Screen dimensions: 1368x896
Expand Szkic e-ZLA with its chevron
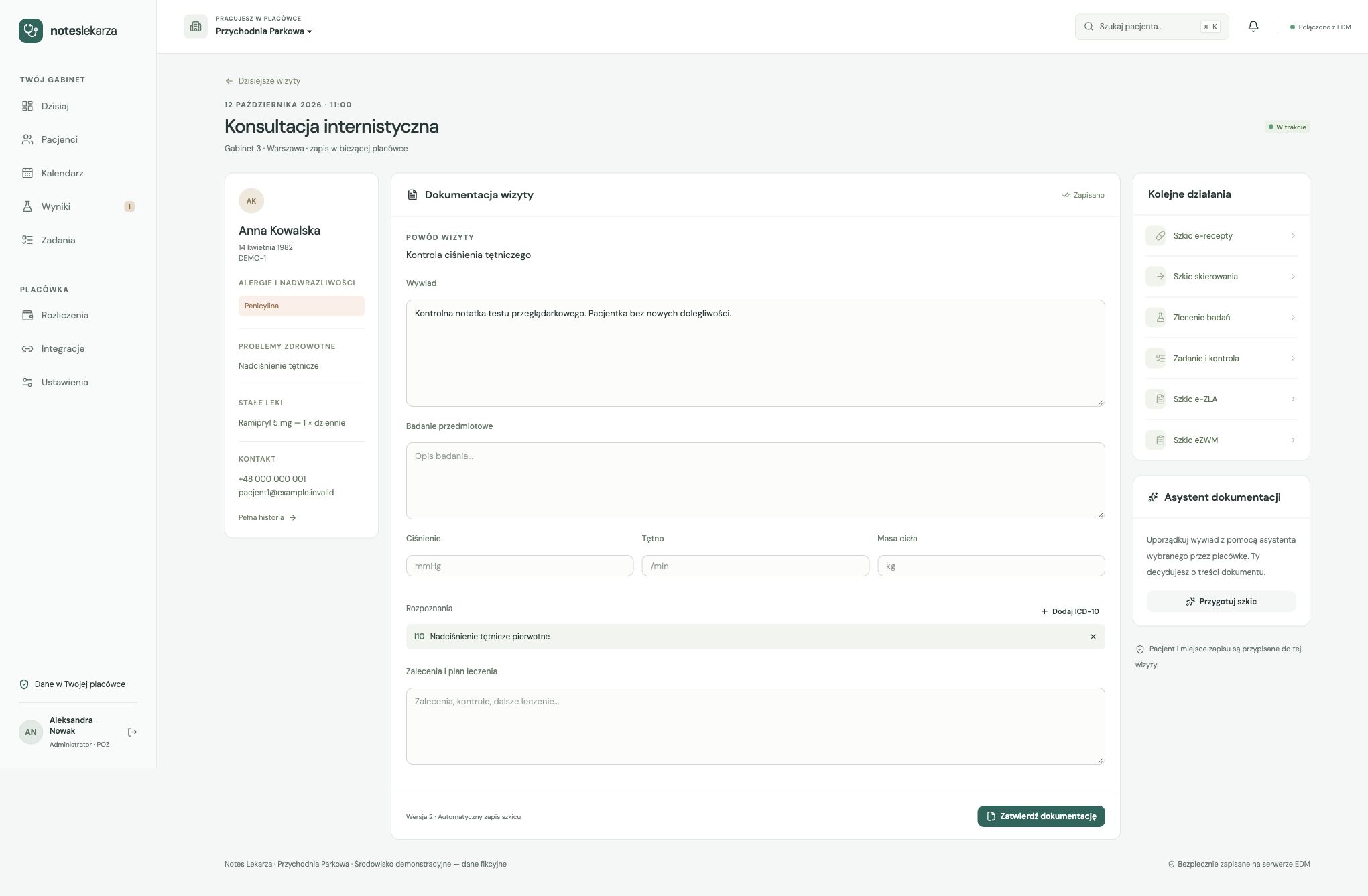pyautogui.click(x=1293, y=399)
